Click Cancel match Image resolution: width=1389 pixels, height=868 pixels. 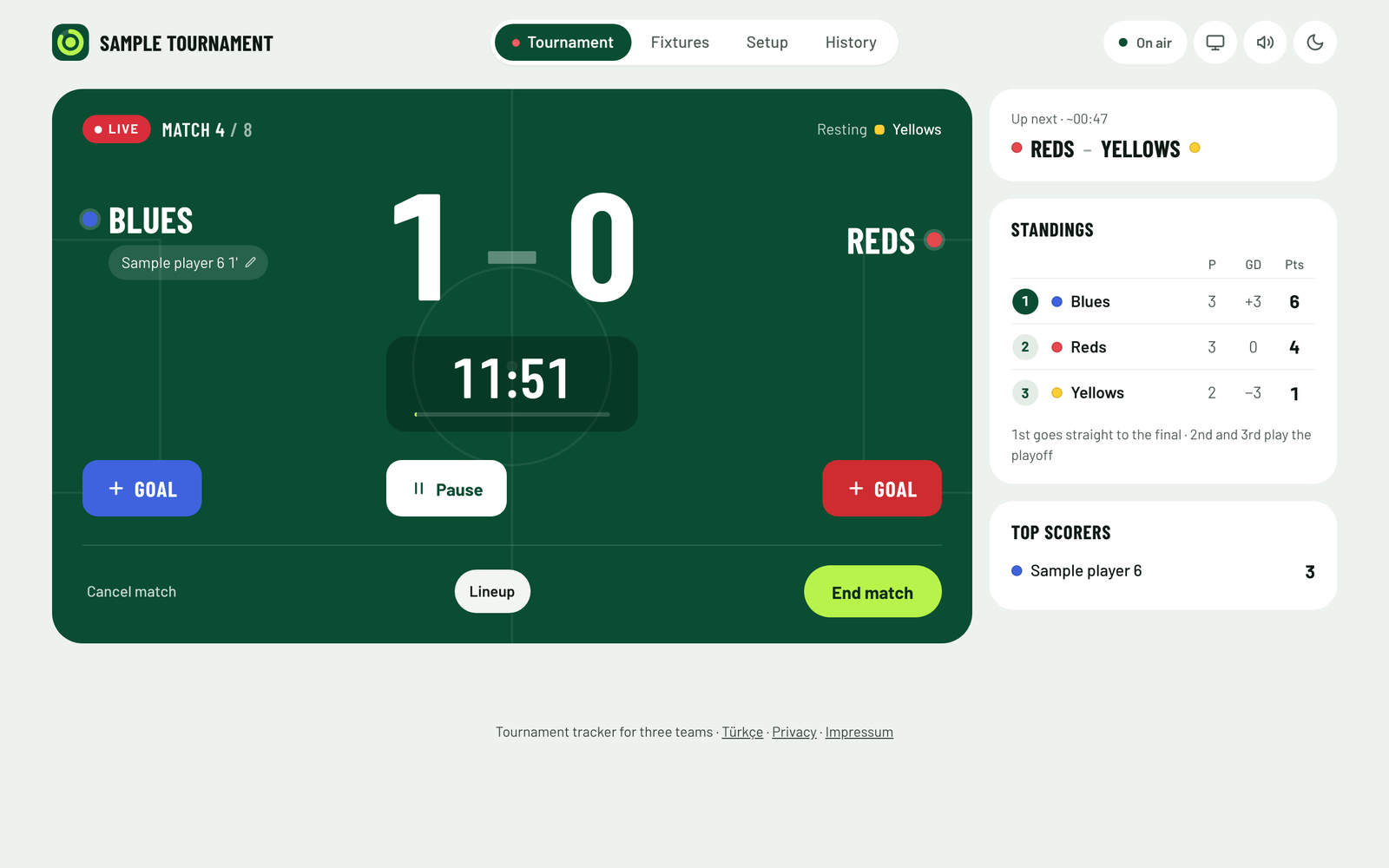click(131, 592)
